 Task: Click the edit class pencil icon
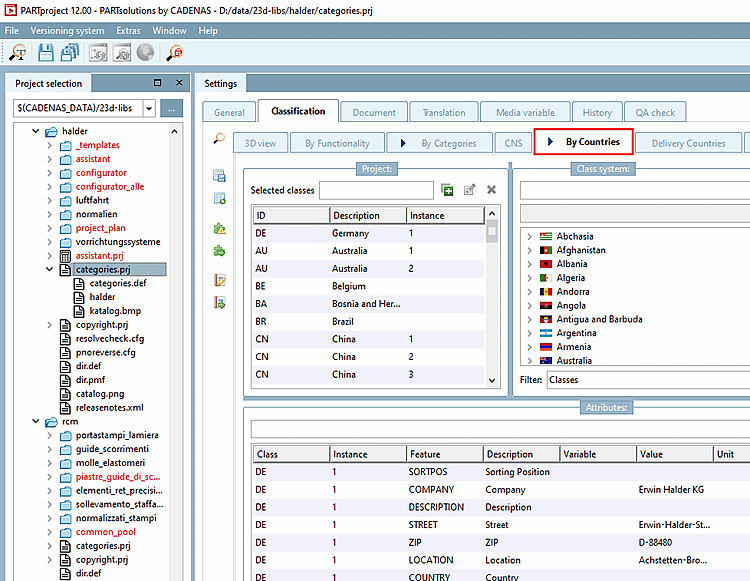(469, 190)
